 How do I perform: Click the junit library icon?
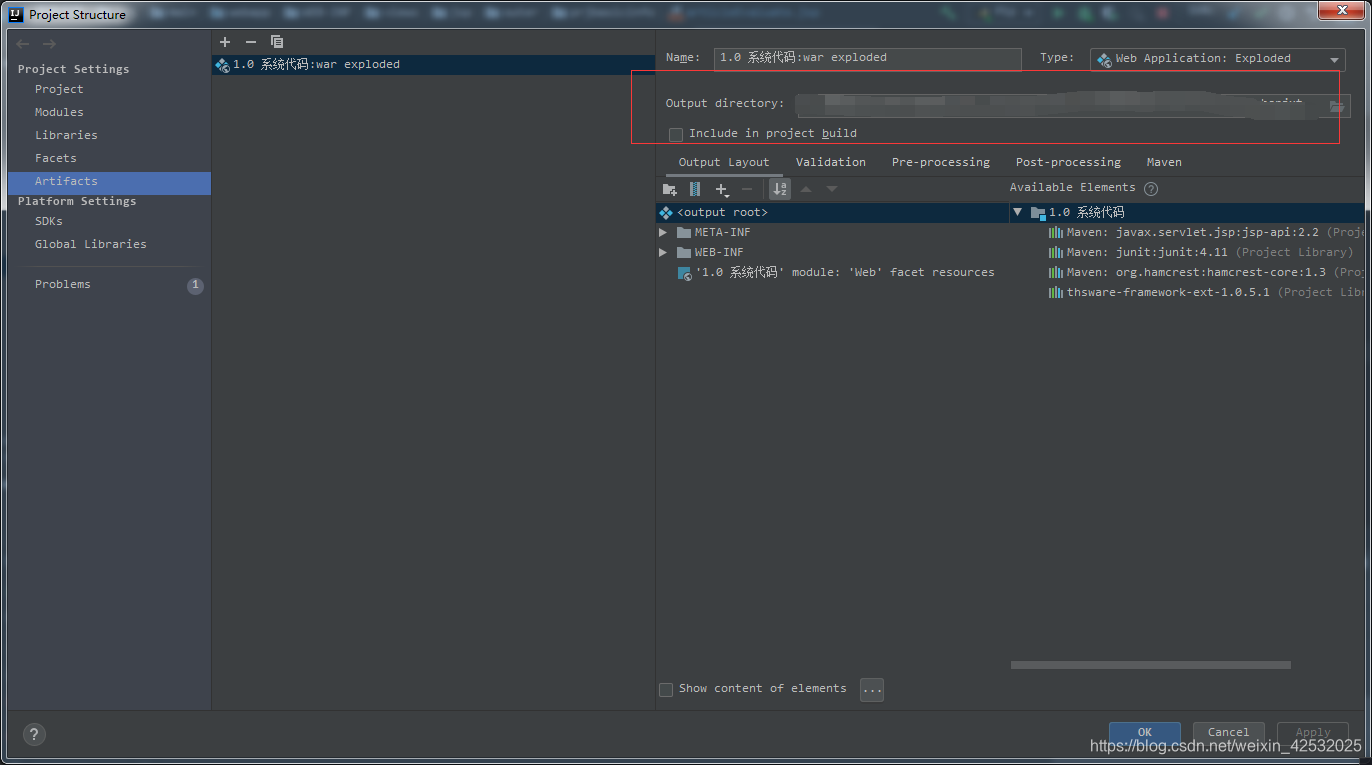point(1055,252)
